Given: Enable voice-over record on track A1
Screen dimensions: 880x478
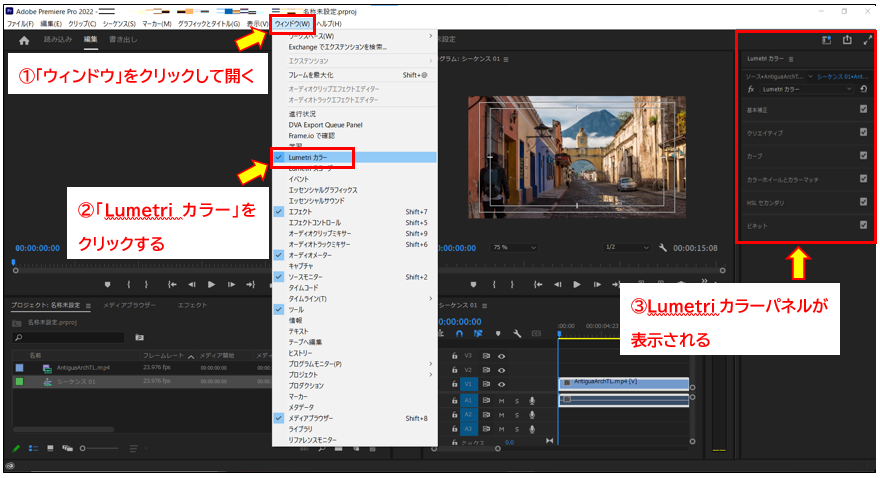Looking at the screenshot, I should (x=531, y=401).
